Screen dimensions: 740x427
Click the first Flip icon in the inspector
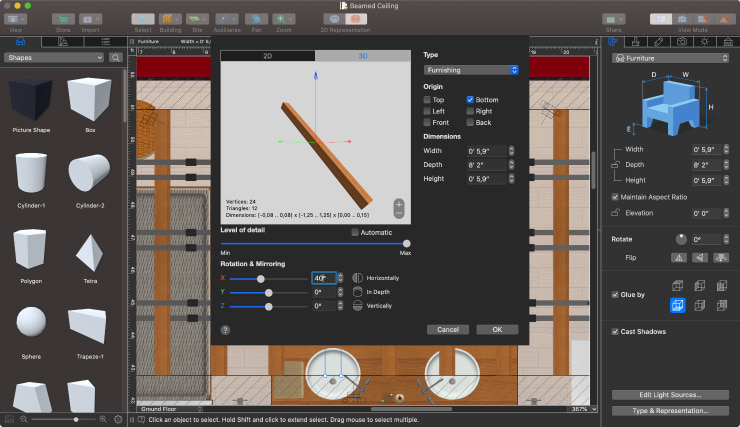(679, 258)
